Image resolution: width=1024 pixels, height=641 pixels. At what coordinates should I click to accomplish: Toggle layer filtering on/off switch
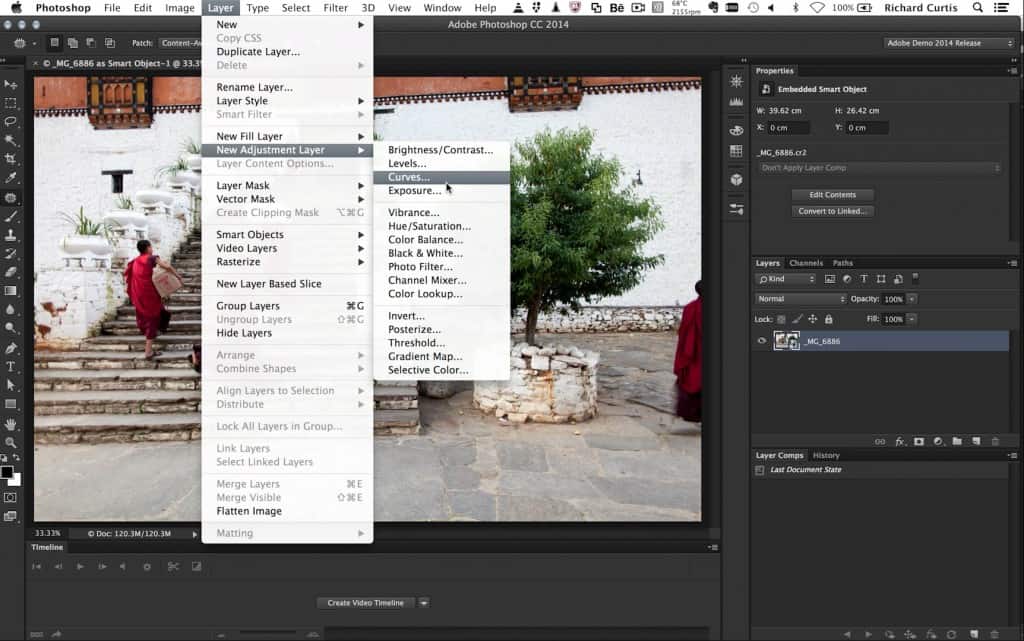pyautogui.click(x=916, y=277)
